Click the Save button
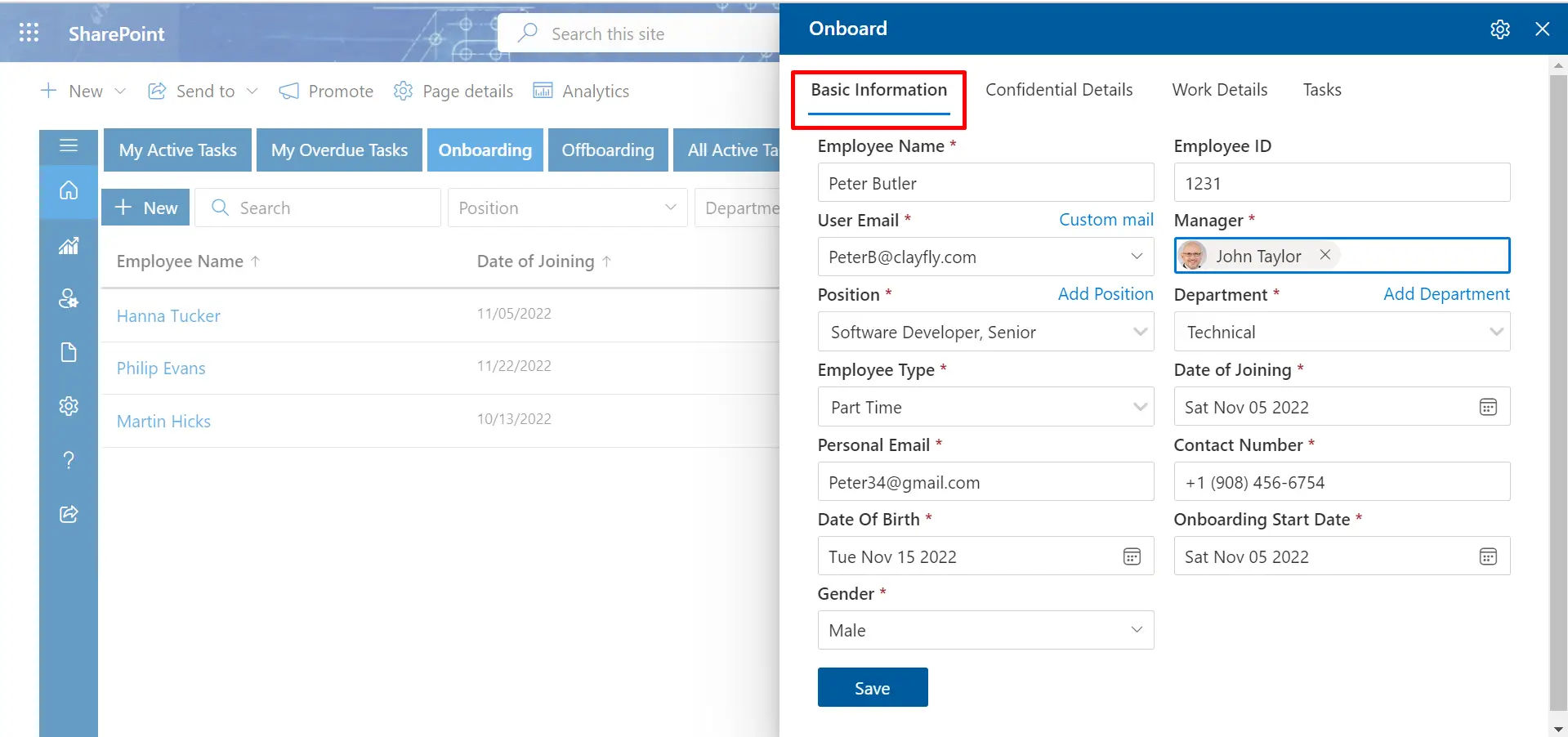Image resolution: width=1568 pixels, height=737 pixels. 871,687
